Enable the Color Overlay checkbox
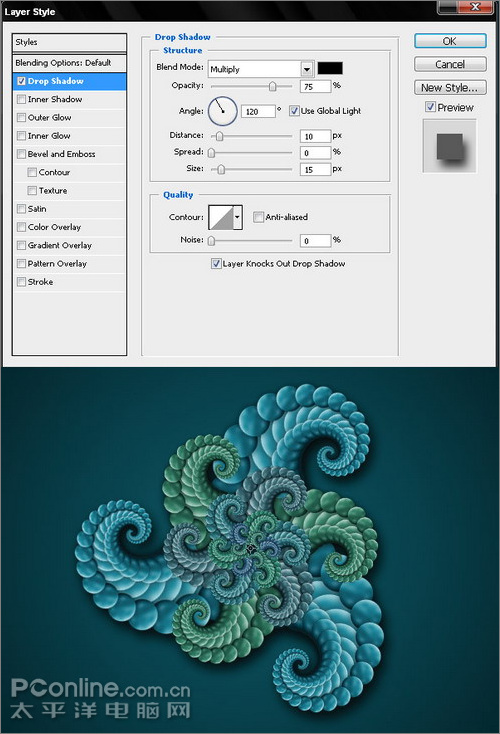The height and width of the screenshot is (734, 500). [x=21, y=227]
